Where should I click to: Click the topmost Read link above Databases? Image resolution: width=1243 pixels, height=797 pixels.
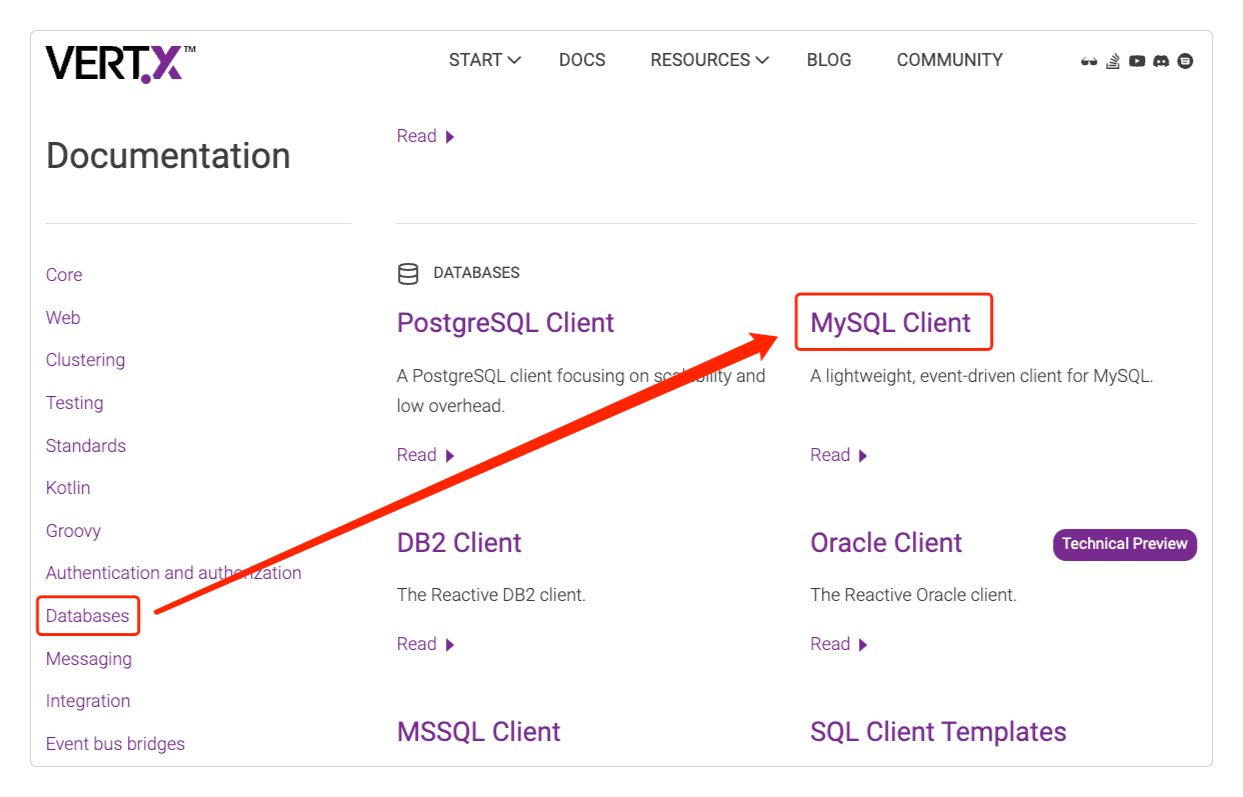coord(425,136)
